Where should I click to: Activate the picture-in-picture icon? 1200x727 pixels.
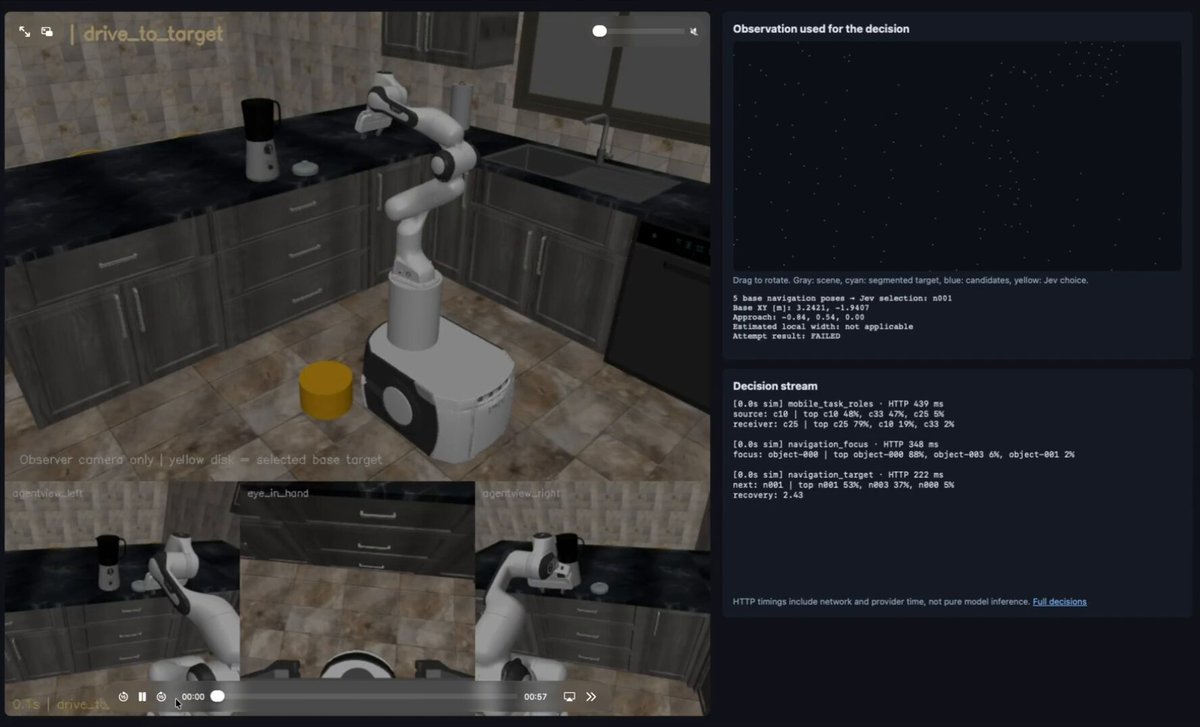click(47, 32)
